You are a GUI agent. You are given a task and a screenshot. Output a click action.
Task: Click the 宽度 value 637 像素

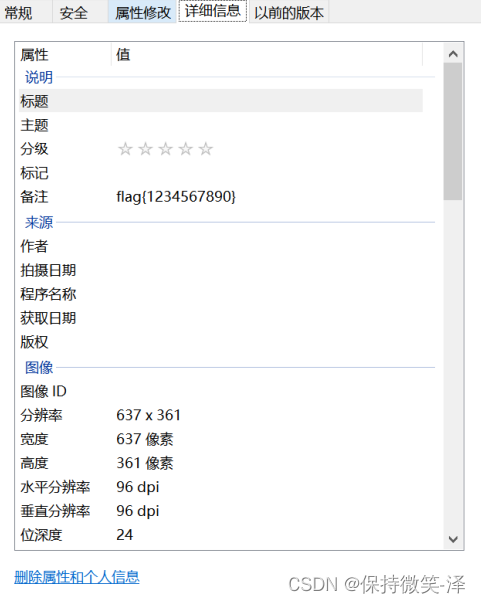[x=145, y=439]
